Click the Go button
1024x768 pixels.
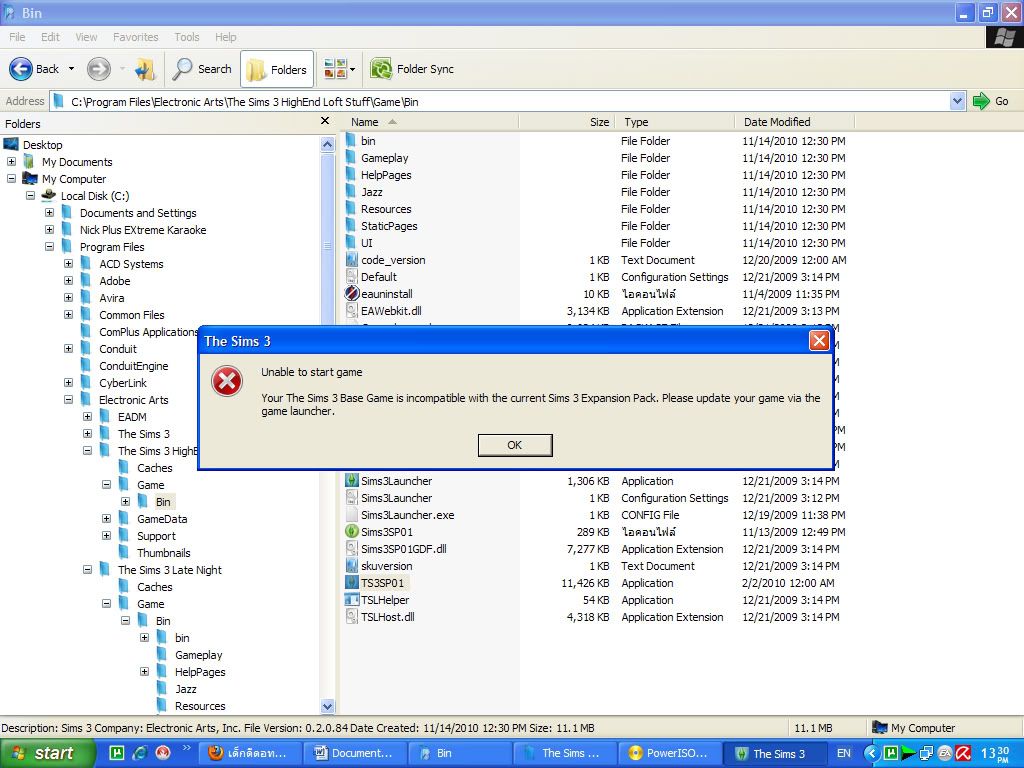pyautogui.click(x=991, y=101)
